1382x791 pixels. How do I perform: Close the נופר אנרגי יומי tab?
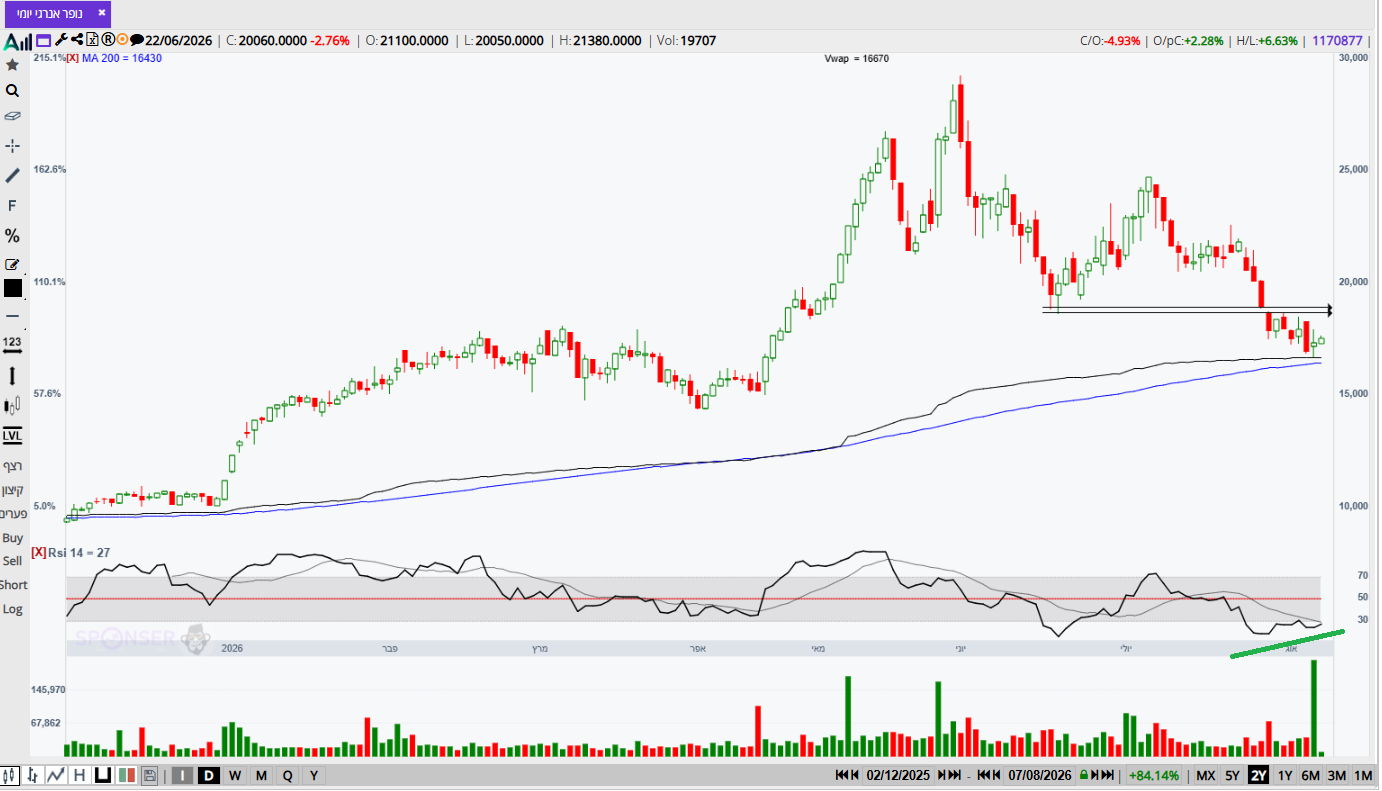pyautogui.click(x=101, y=12)
